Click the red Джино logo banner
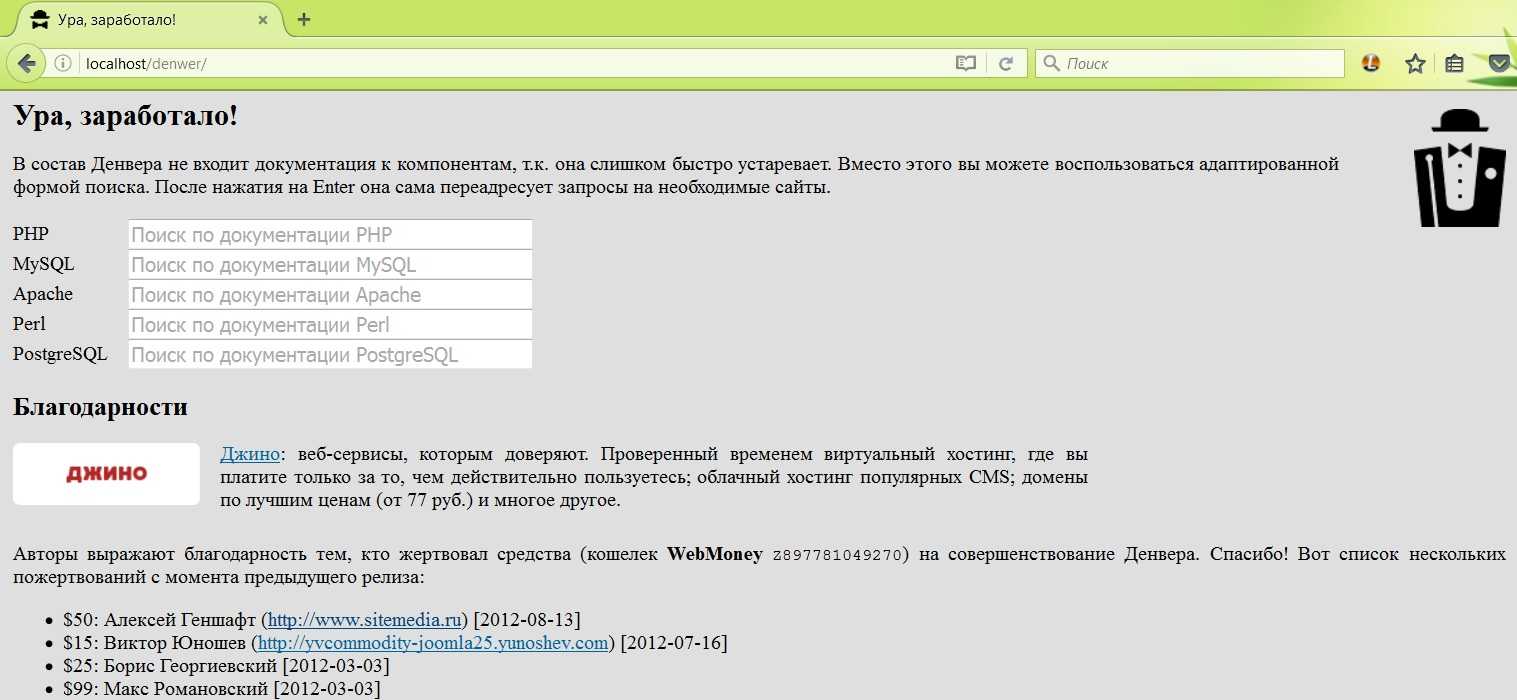Screen dimensions: 1517x700 (106, 474)
